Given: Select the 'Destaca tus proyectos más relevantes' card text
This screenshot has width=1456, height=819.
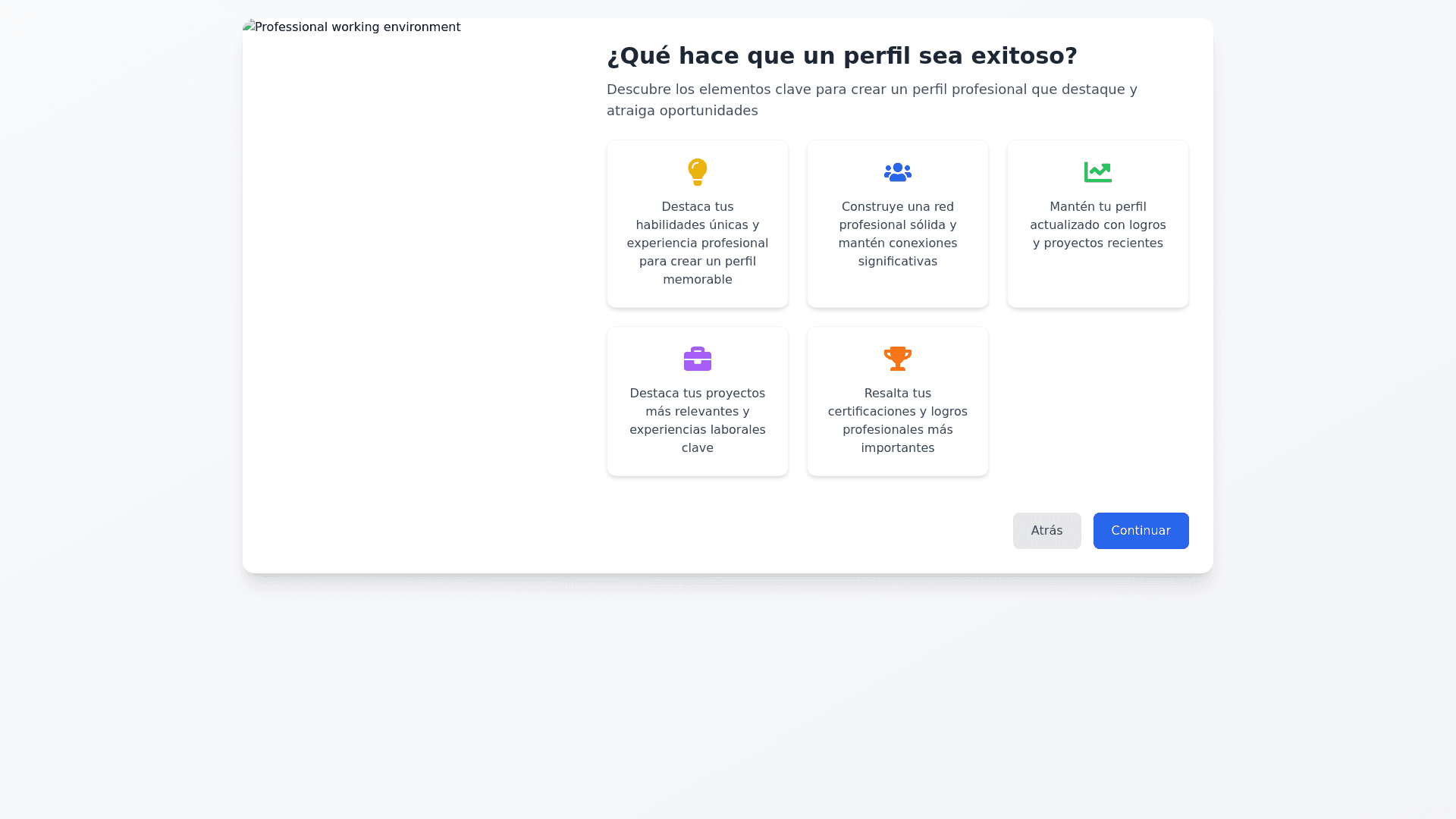Looking at the screenshot, I should point(697,420).
